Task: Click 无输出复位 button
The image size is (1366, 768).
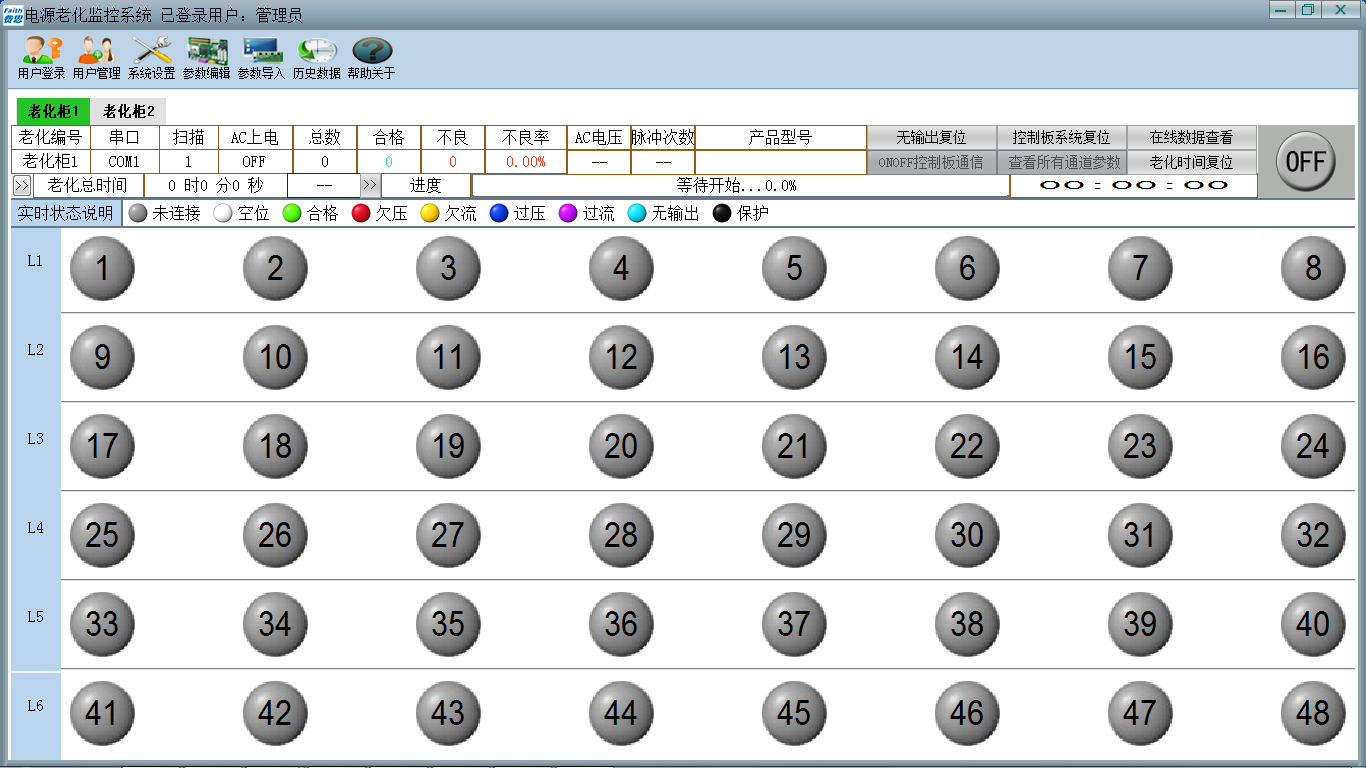Action: coord(930,138)
